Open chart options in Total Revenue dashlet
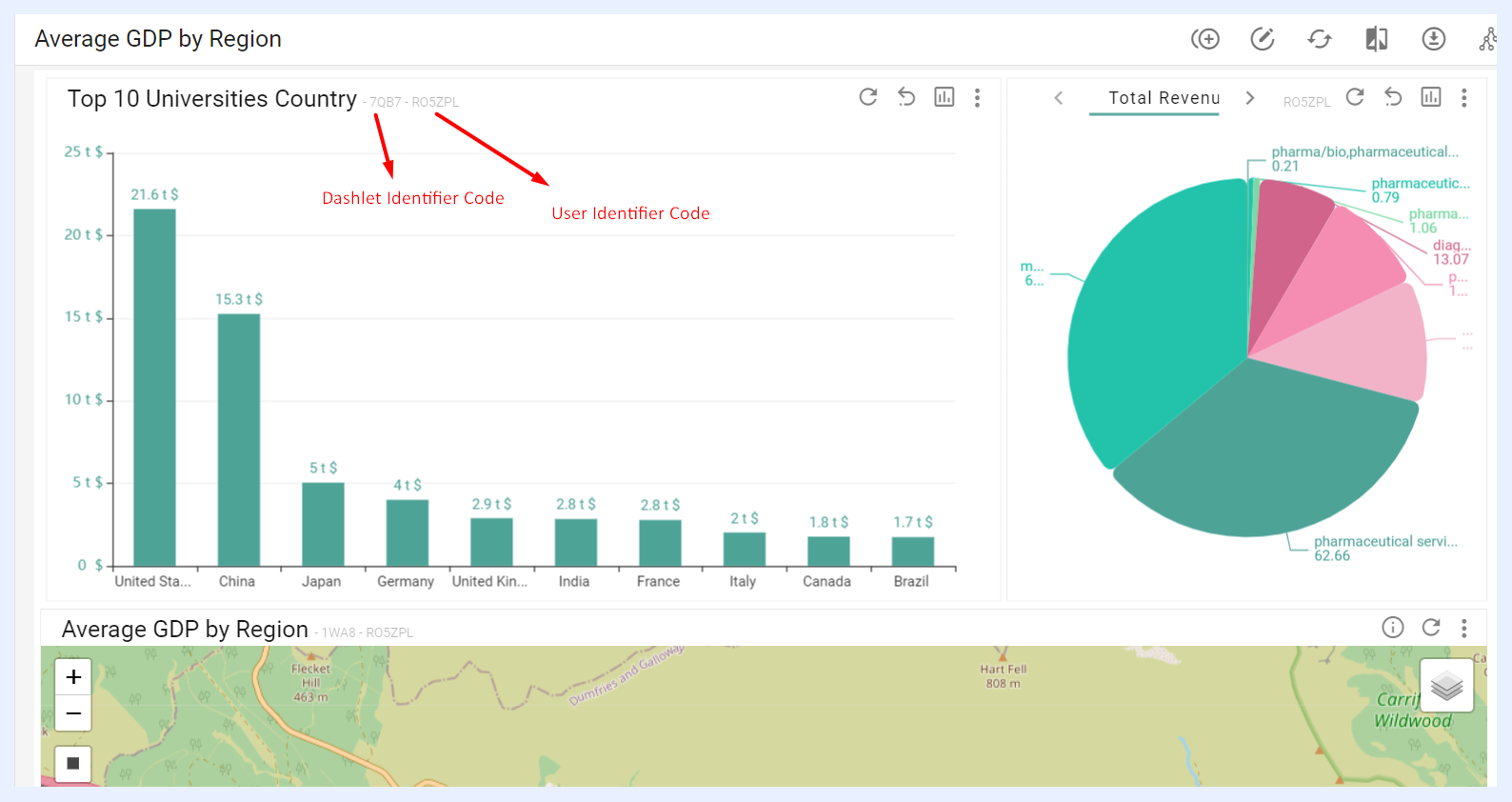 point(1431,97)
